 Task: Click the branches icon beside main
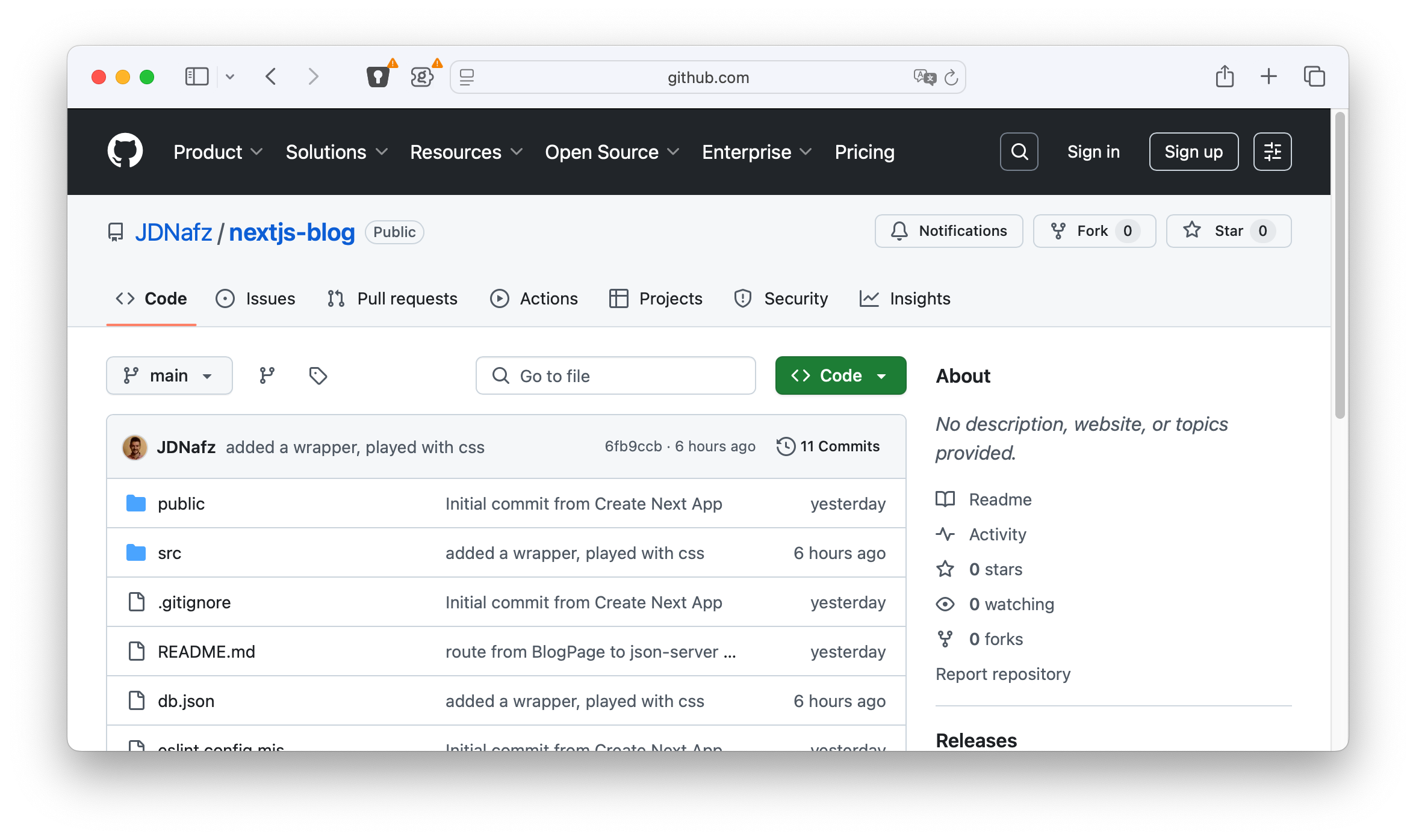(267, 375)
